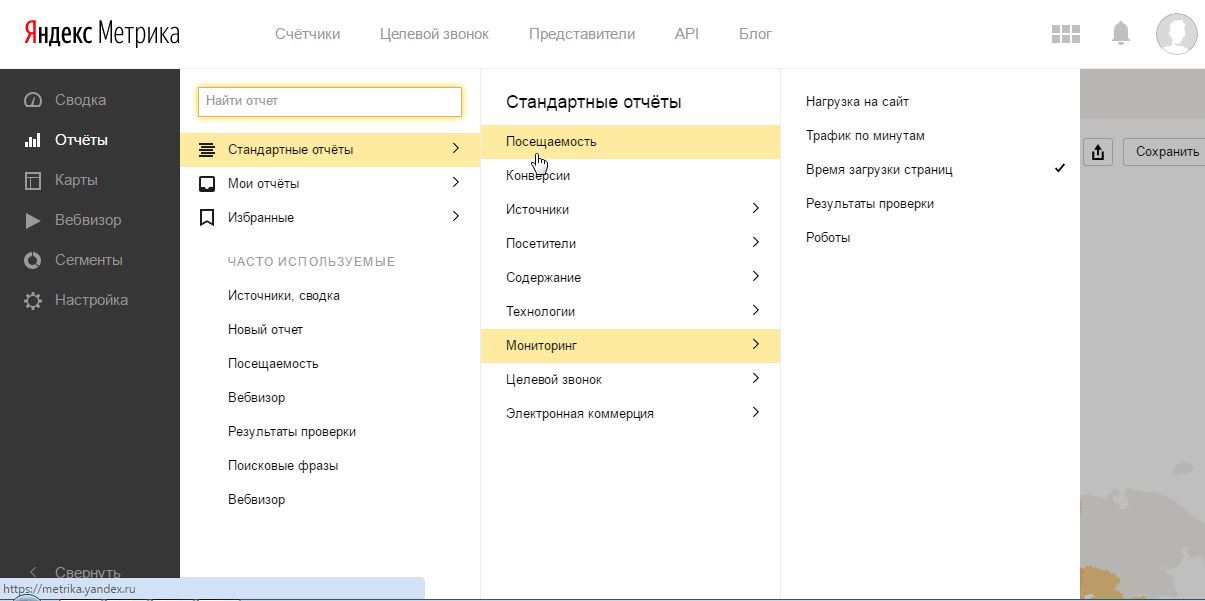Click the Отчёты bar chart icon
The width and height of the screenshot is (1205, 601).
click(33, 140)
